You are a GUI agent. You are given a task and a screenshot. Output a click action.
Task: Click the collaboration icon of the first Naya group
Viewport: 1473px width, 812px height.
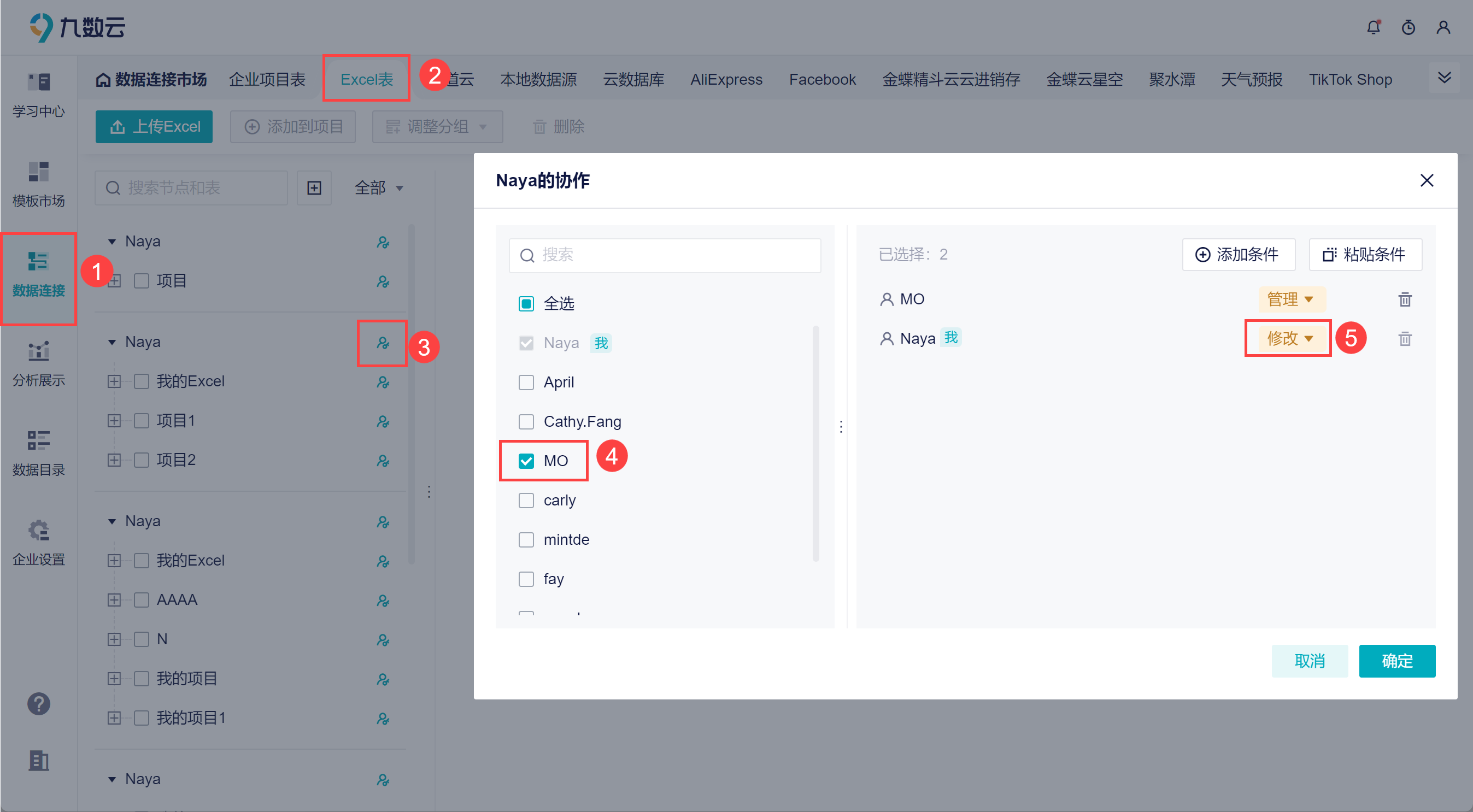pyautogui.click(x=383, y=243)
